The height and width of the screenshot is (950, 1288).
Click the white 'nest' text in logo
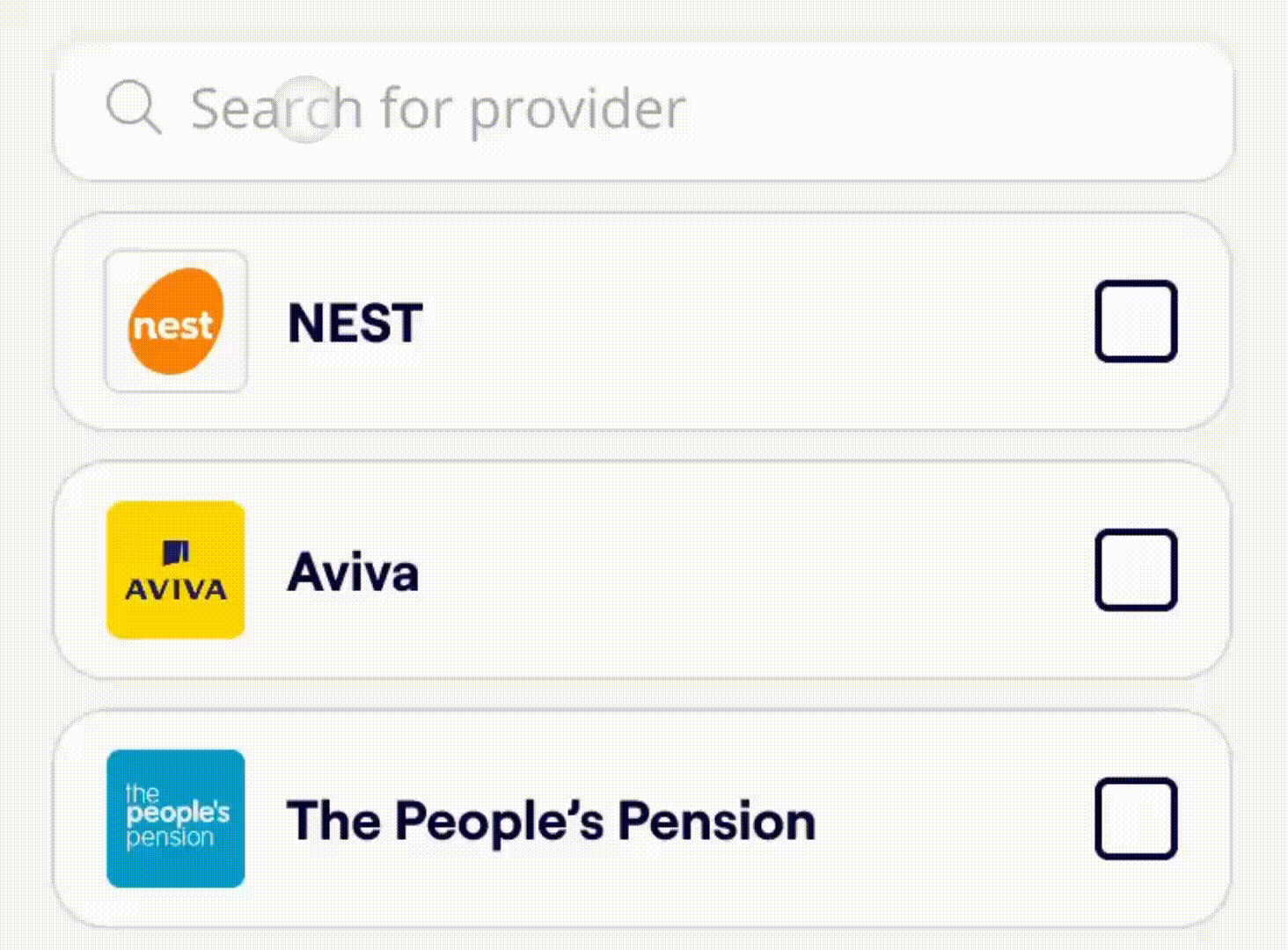tap(172, 326)
